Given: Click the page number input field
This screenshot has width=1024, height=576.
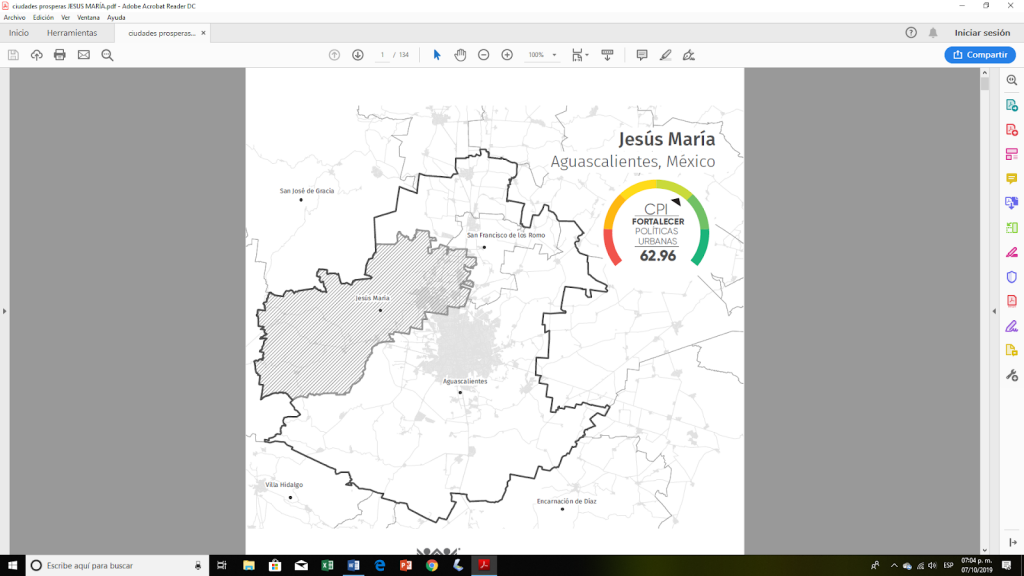Looking at the screenshot, I should tap(383, 55).
